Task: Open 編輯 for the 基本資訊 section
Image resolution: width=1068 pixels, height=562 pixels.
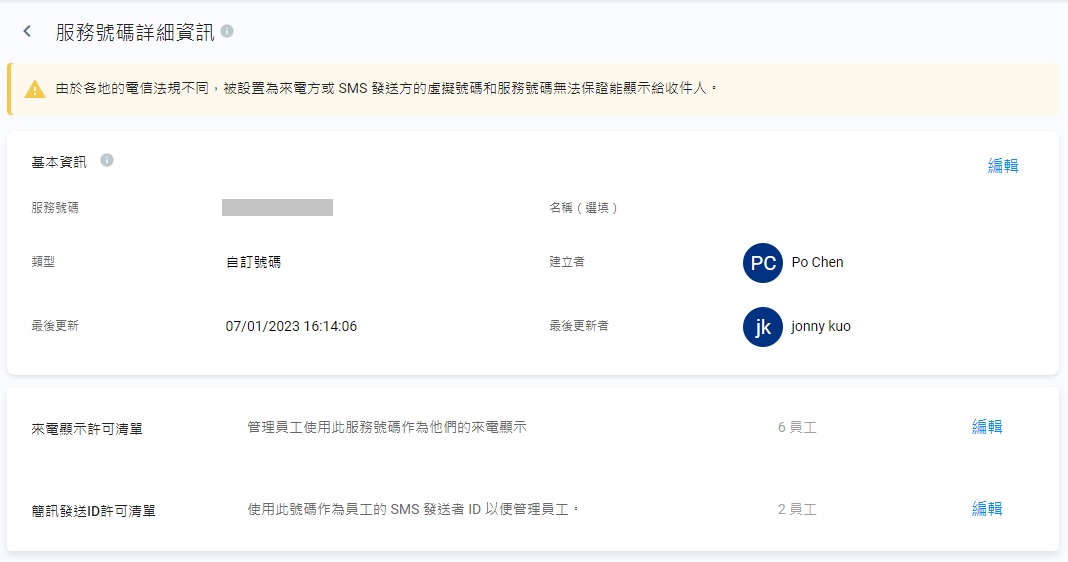Action: 1002,166
